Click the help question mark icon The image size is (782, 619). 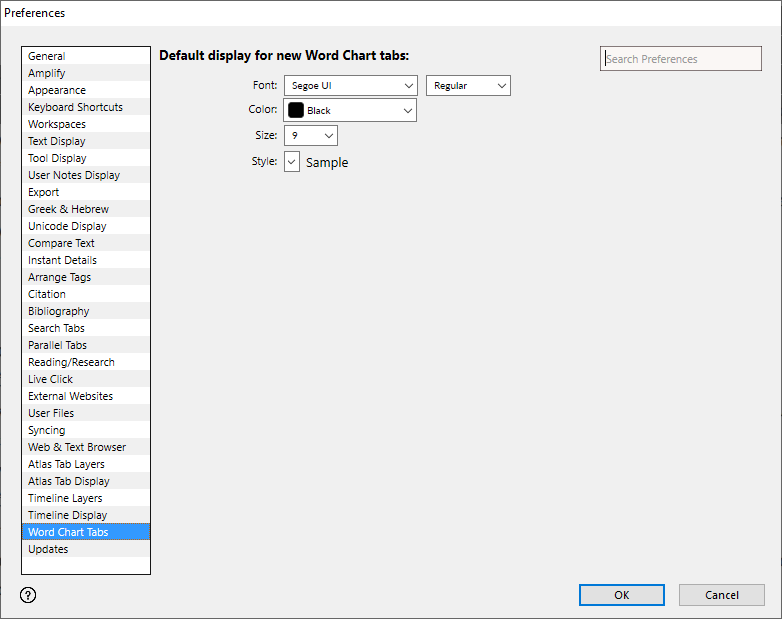(28, 595)
